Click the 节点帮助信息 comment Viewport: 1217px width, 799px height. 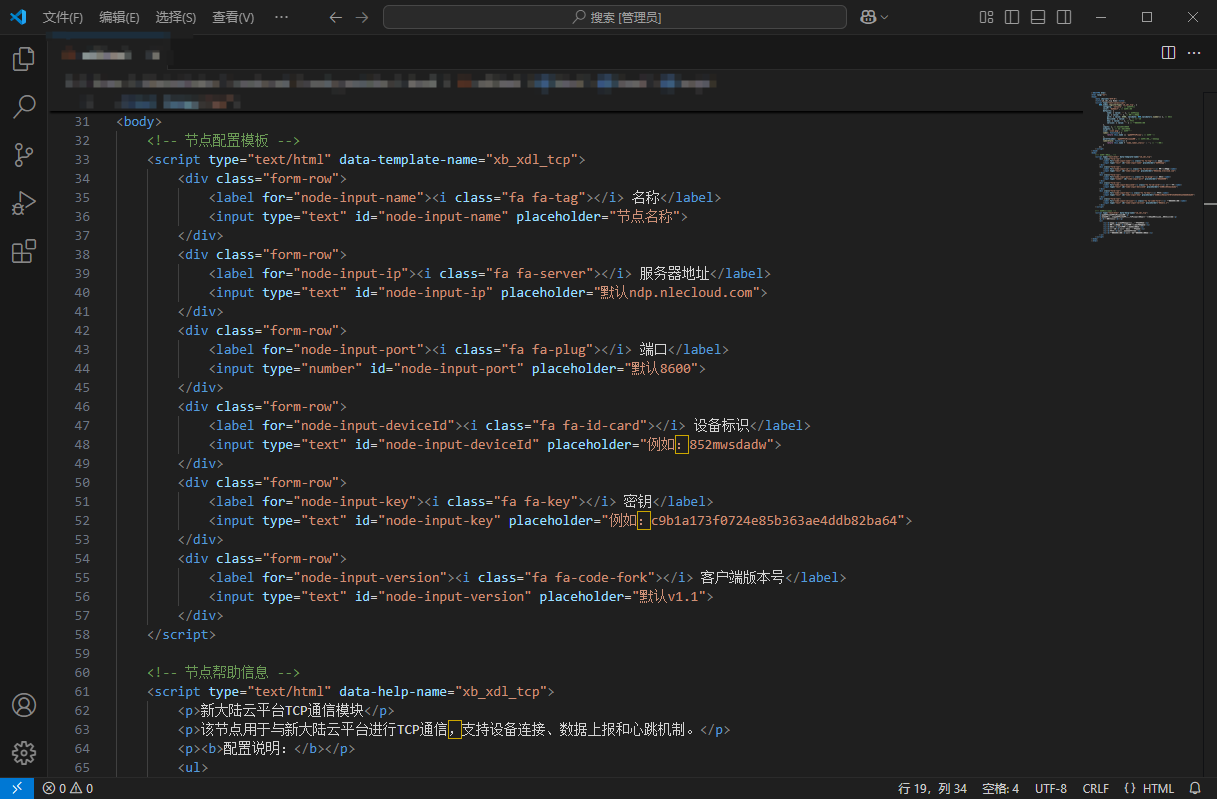pyautogui.click(x=223, y=672)
